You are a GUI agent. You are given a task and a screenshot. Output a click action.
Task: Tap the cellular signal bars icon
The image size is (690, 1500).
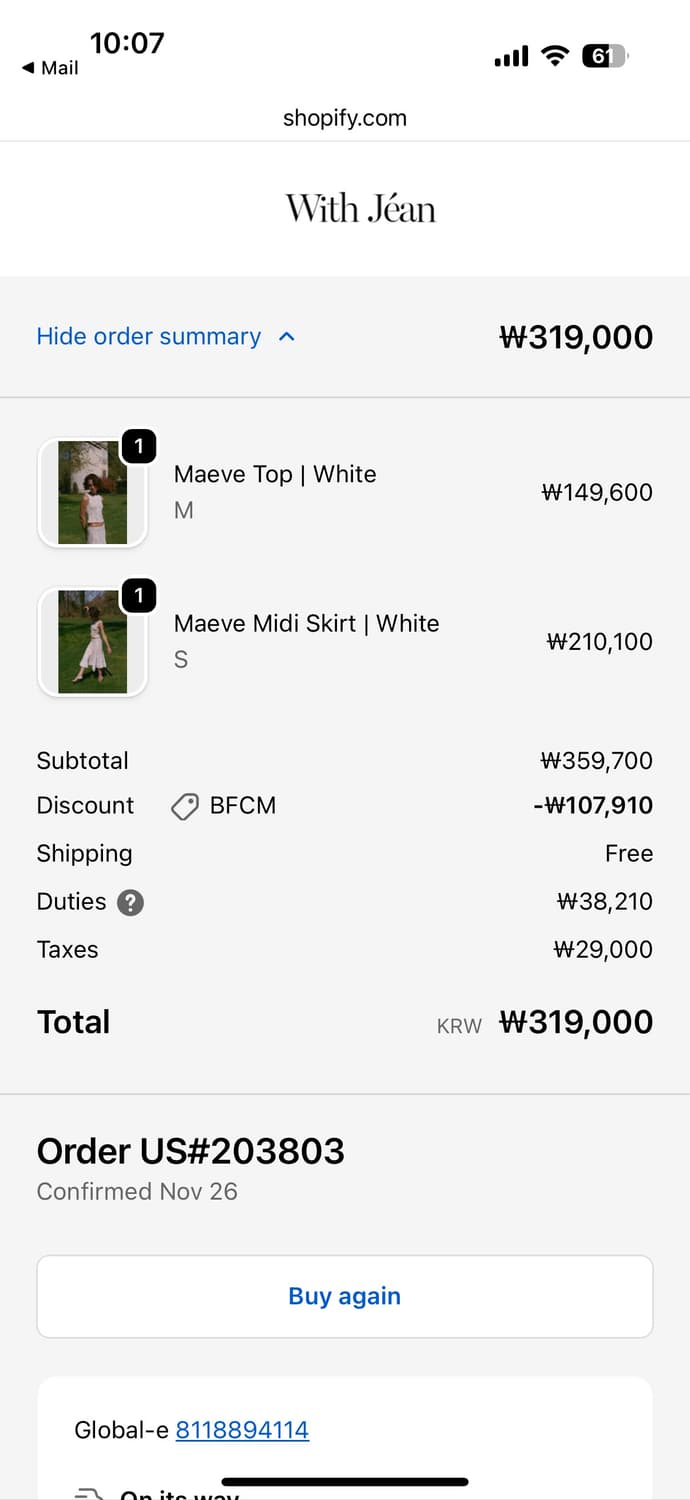click(x=511, y=57)
